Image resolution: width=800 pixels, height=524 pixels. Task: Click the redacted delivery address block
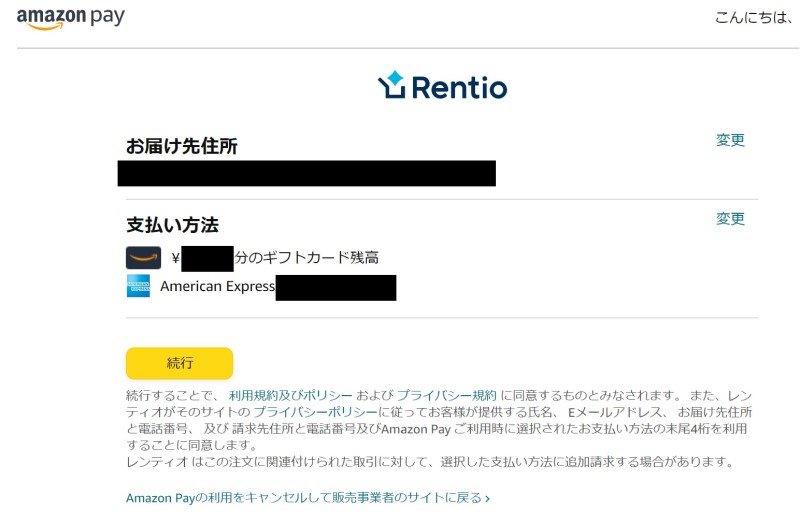[307, 173]
